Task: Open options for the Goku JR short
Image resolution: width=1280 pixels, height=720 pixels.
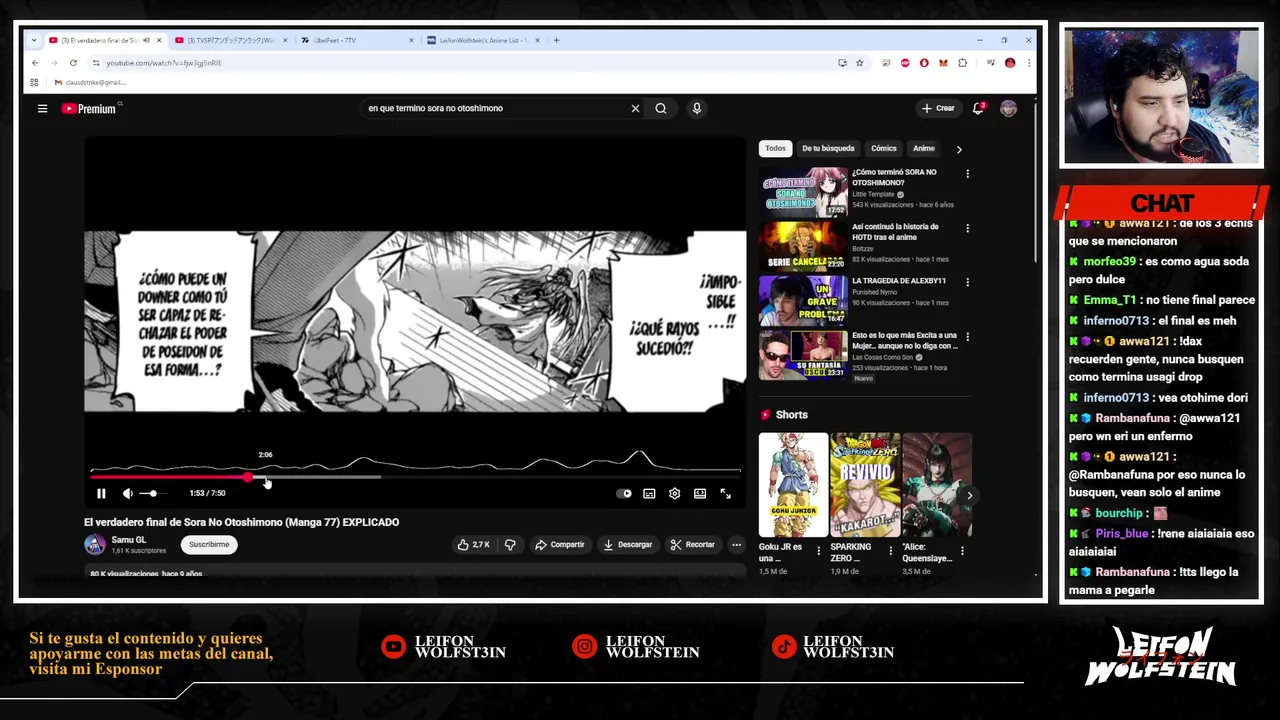Action: 819,551
